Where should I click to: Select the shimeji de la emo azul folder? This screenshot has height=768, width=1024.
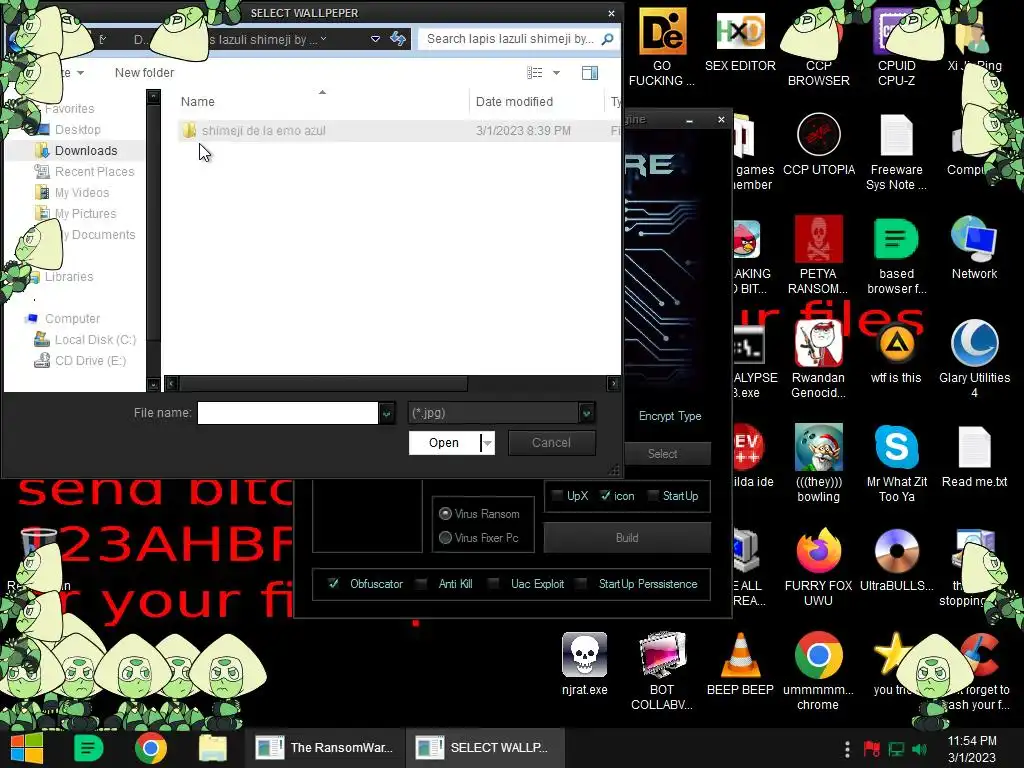pyautogui.click(x=264, y=131)
